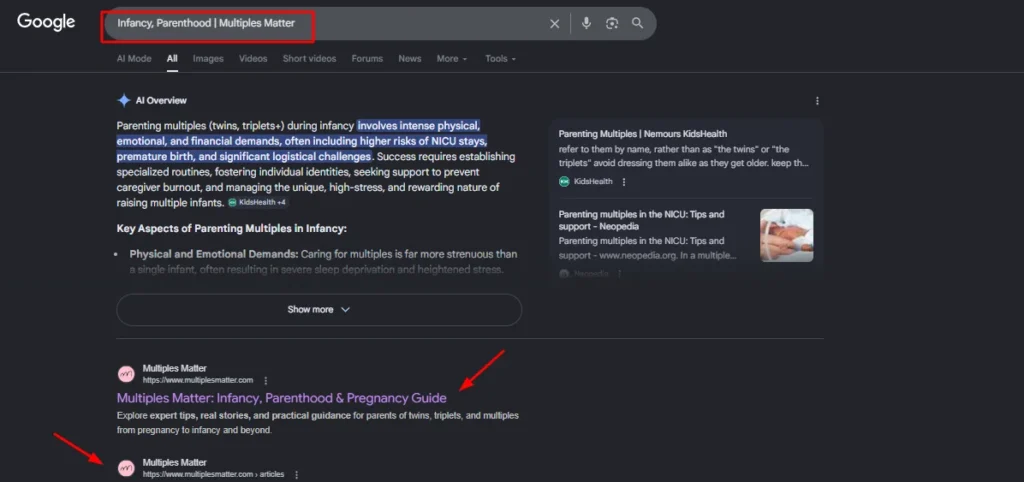Expand the More search filters dropdown
Image resolution: width=1024 pixels, height=482 pixels.
[451, 59]
